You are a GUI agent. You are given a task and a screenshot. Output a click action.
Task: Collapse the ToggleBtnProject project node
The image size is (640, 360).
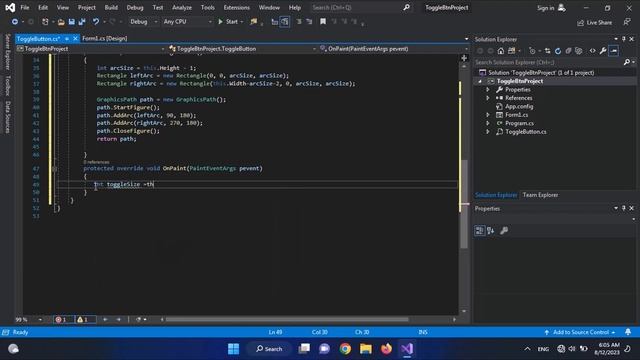480,81
